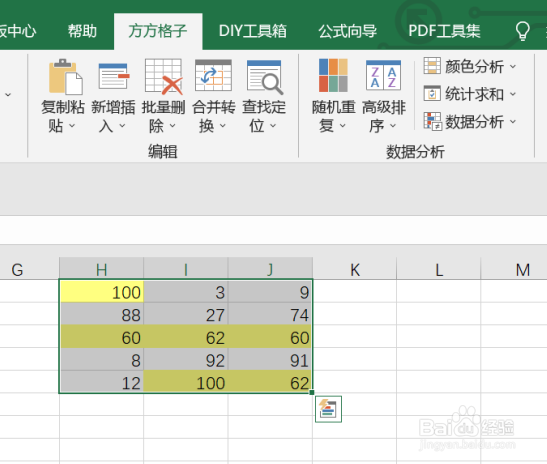The image size is (547, 464).
Task: Select column L header
Action: (439, 269)
